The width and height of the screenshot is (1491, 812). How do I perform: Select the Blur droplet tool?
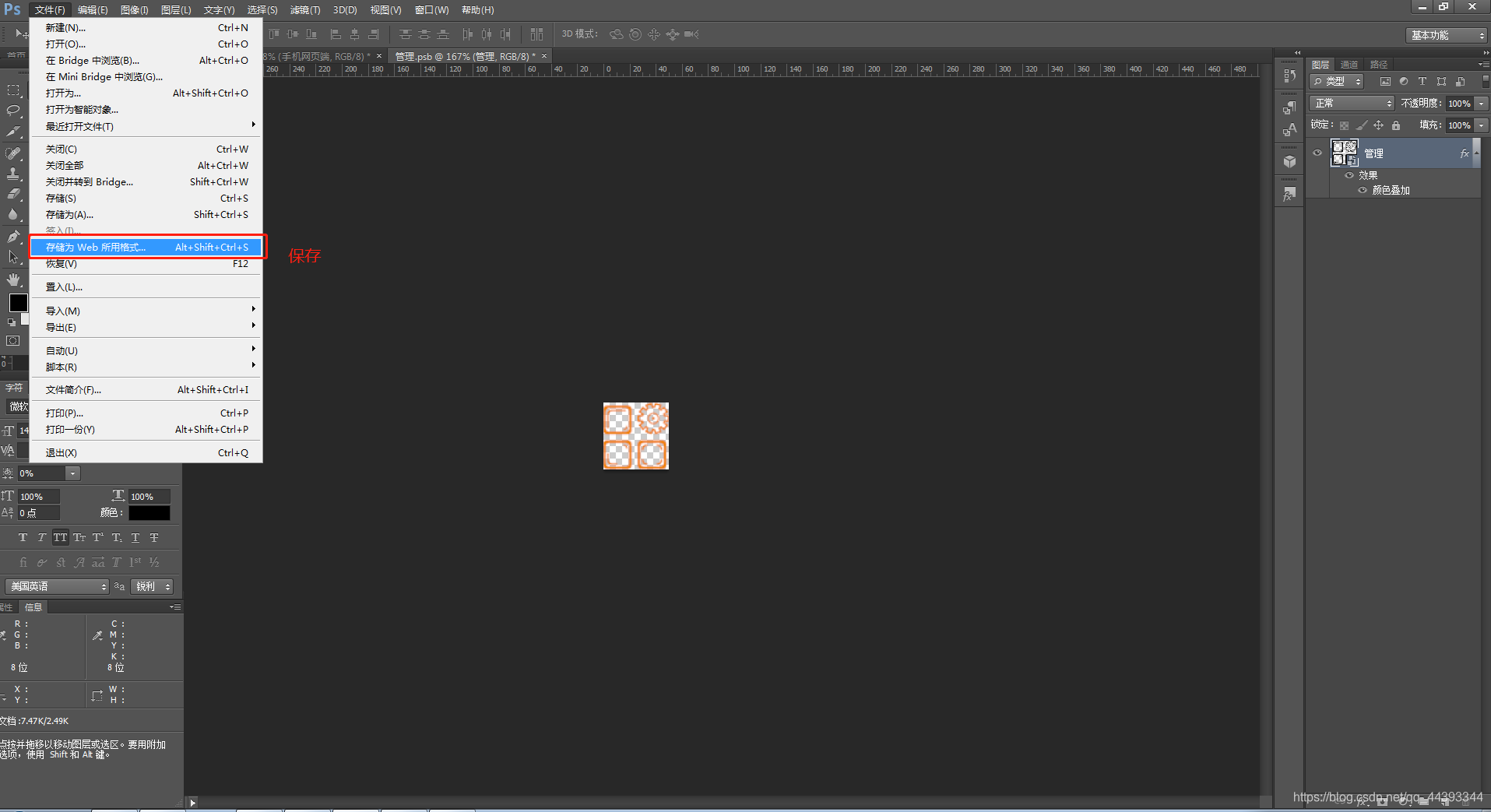pos(13,215)
